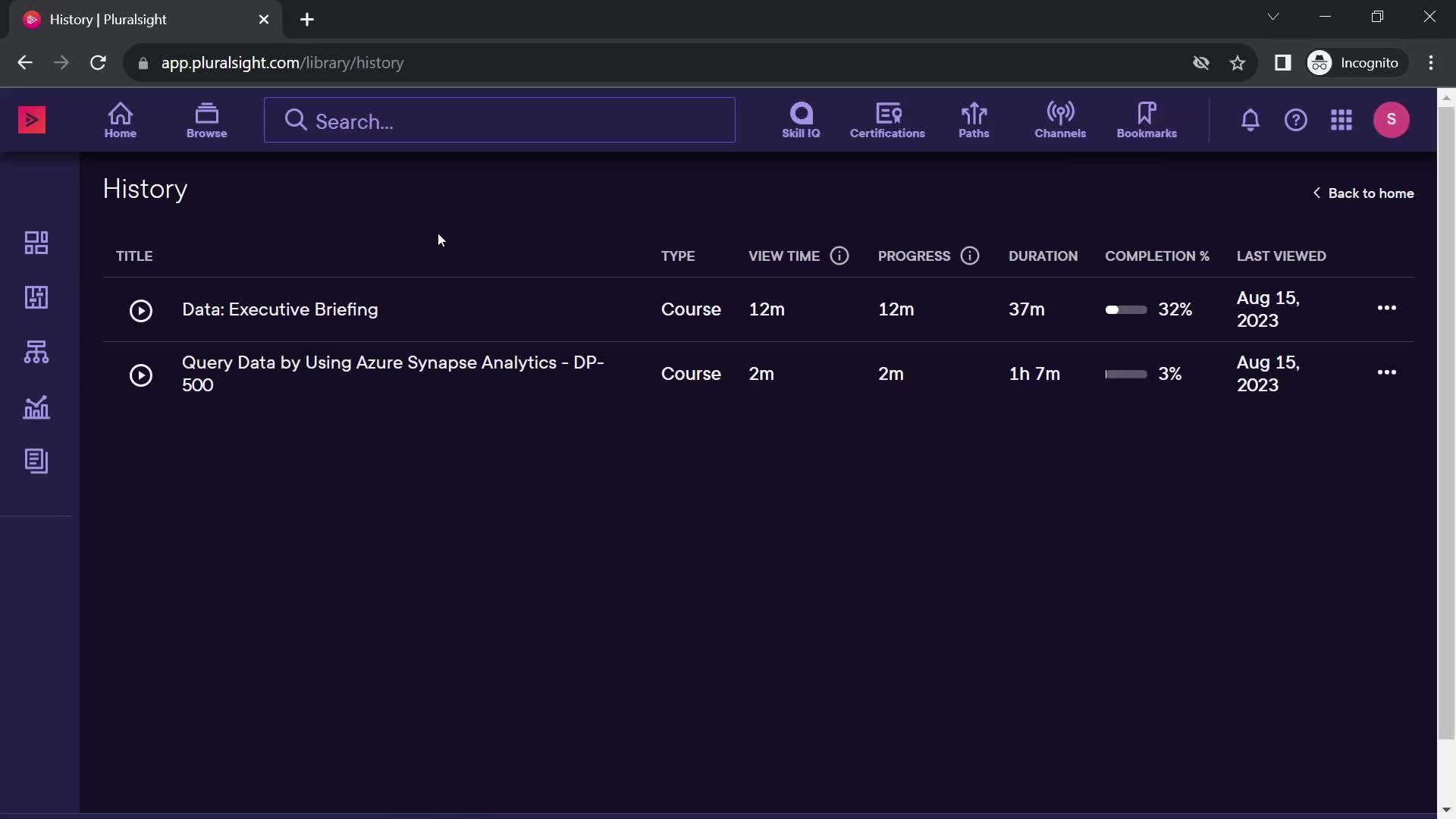The image size is (1456, 819).
Task: Sort by COMPLETION % column header
Action: coord(1157,256)
